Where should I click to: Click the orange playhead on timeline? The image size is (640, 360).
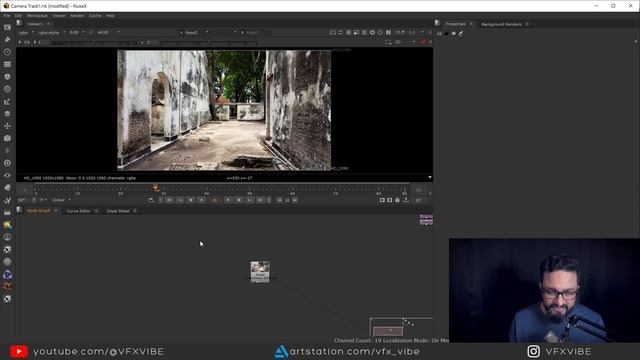click(156, 187)
